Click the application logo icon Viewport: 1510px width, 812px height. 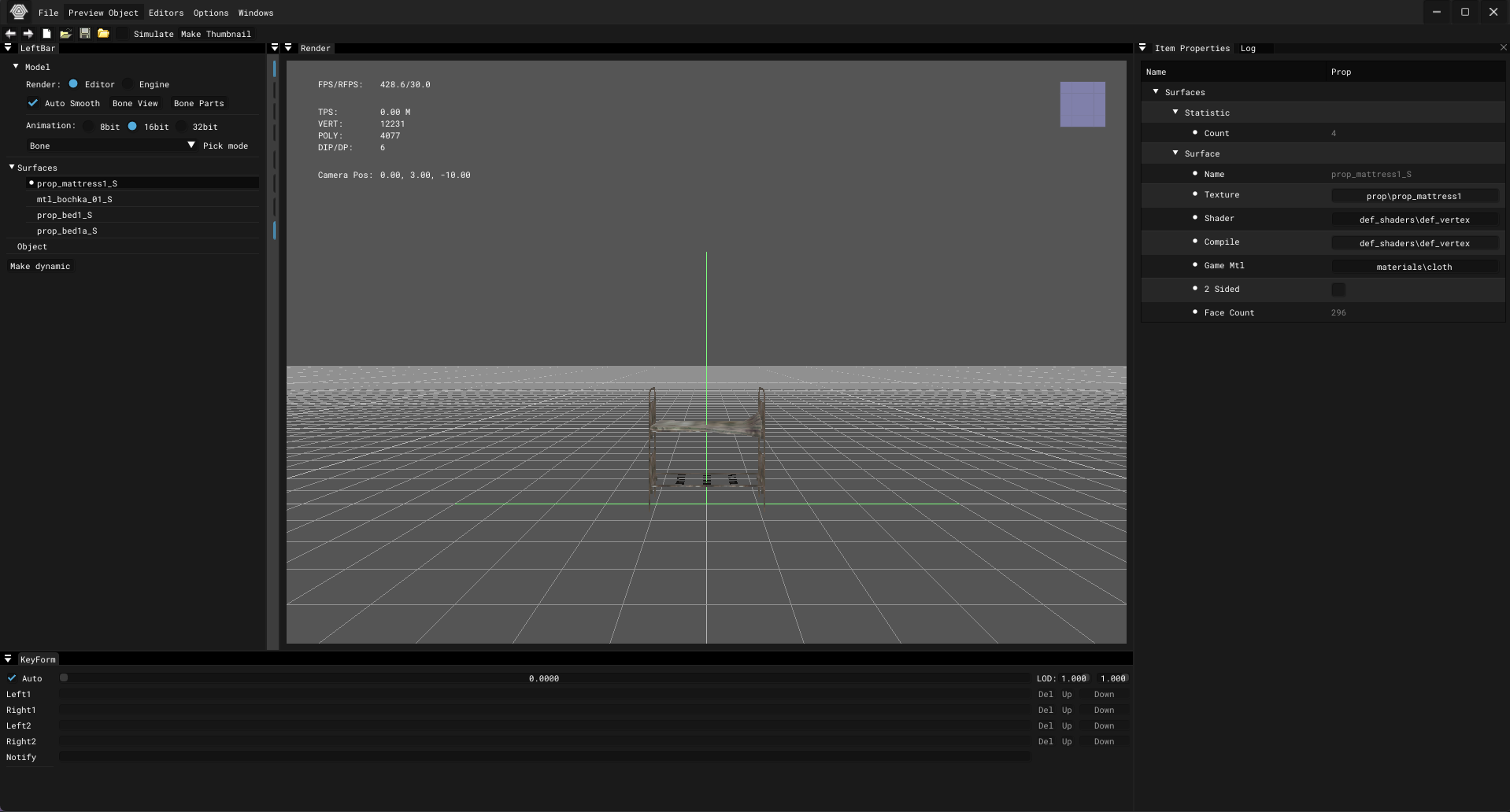[x=19, y=12]
